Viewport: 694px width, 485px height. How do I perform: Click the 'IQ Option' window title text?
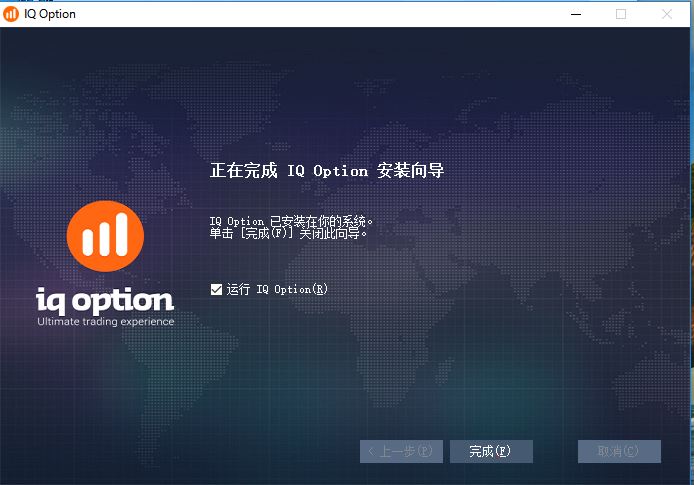(x=50, y=14)
